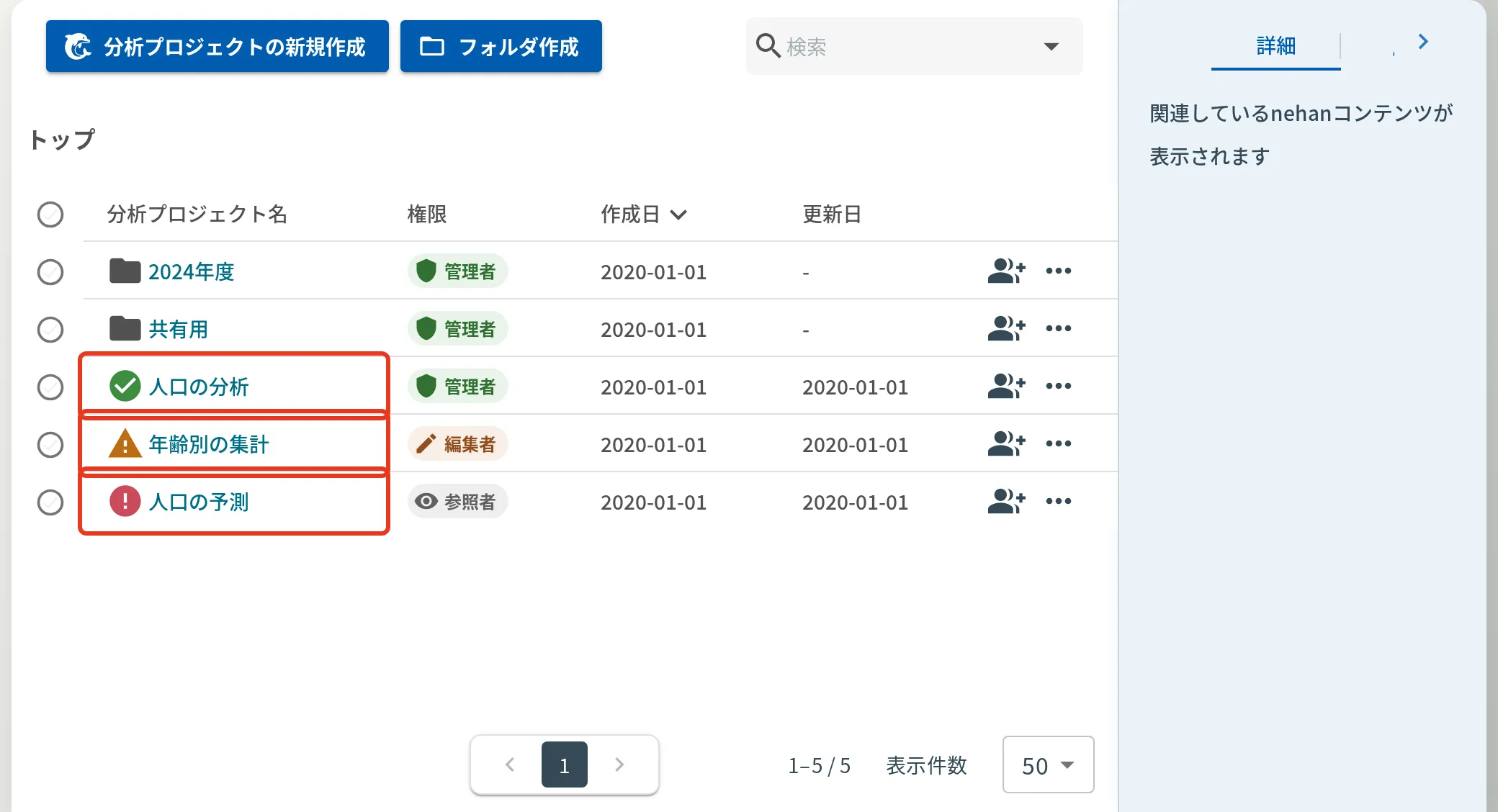This screenshot has width=1498, height=812.
Task: Click the red error icon of 人口の予測
Action: 125,502
